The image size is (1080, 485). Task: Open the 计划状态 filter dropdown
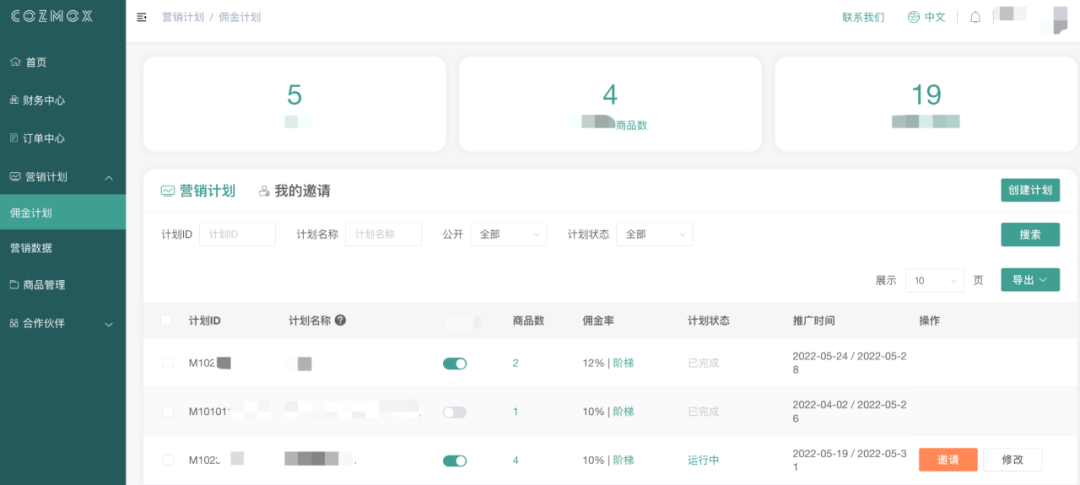click(654, 234)
